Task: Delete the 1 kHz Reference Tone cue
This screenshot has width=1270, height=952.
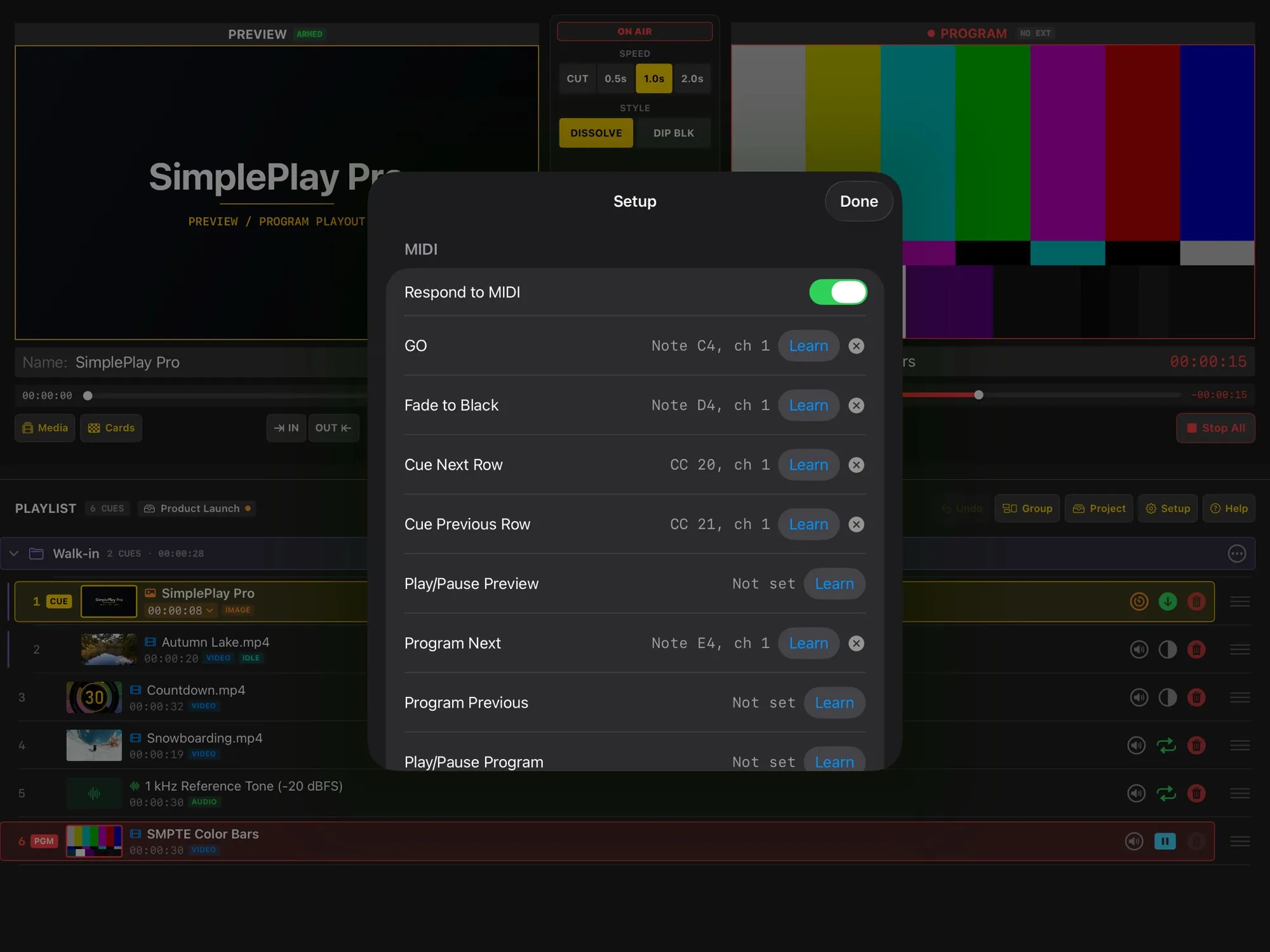Action: tap(1196, 793)
